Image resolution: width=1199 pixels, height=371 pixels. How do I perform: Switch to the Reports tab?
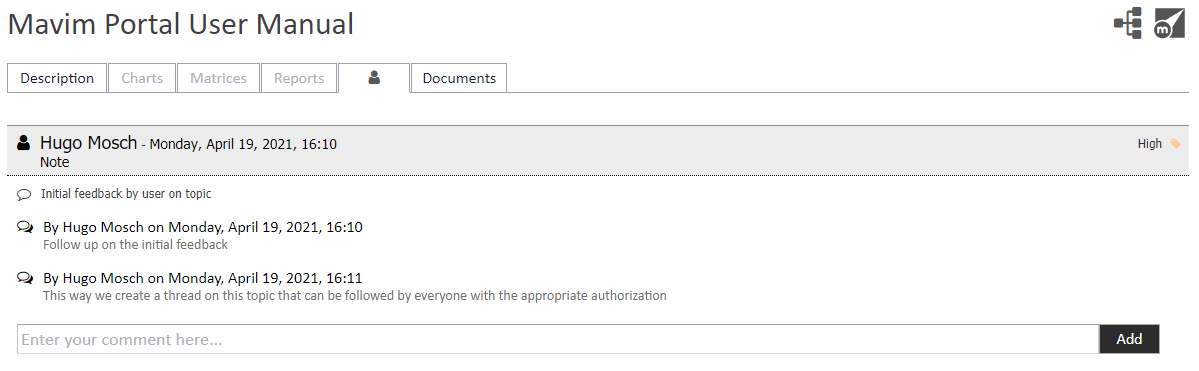(299, 78)
